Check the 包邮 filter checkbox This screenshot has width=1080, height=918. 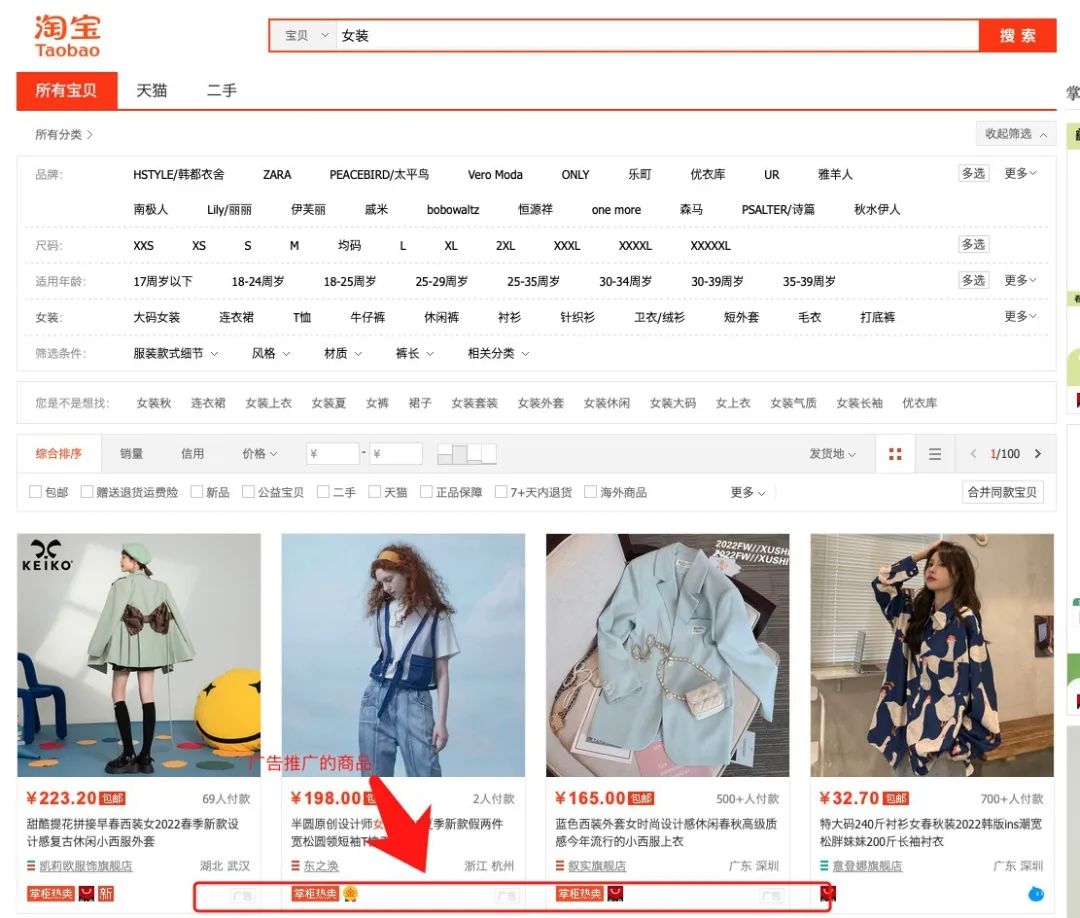(x=35, y=492)
